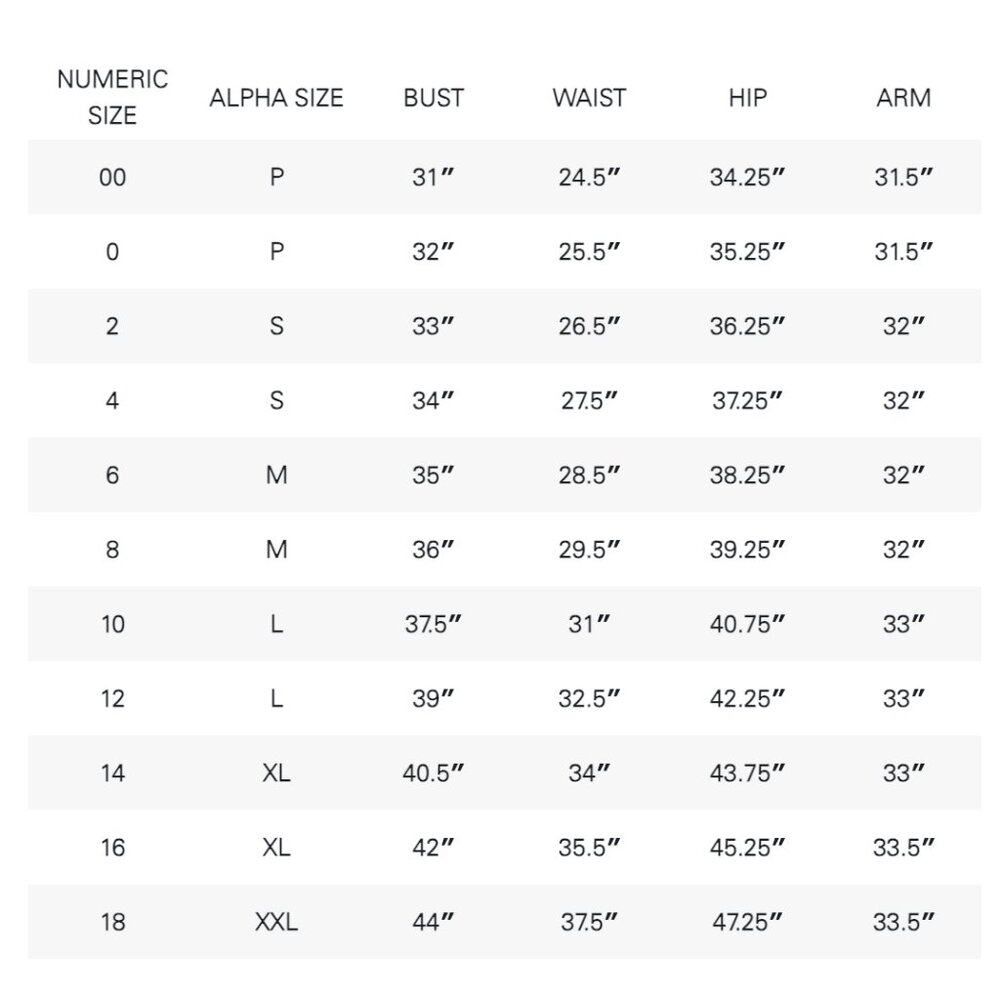Click the ALPHA SIZE column header
The width and height of the screenshot is (1000, 1000).
276,98
